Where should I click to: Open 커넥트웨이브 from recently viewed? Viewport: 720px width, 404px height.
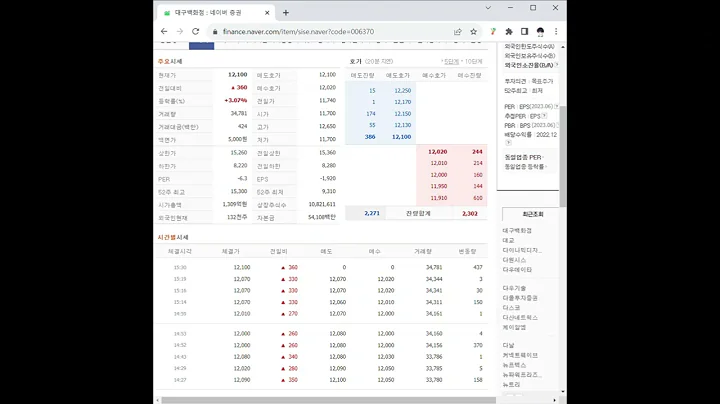520,355
